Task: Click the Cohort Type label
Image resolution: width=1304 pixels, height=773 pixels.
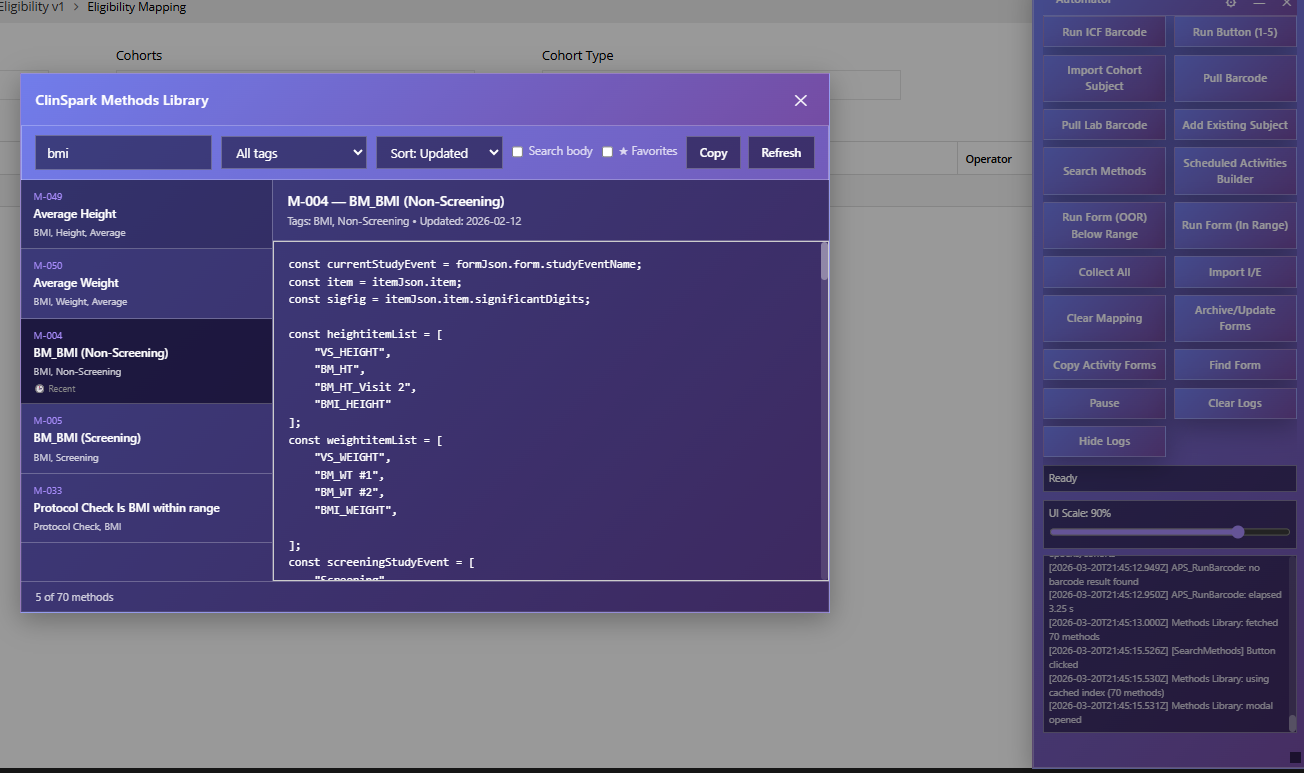Action: coord(578,55)
